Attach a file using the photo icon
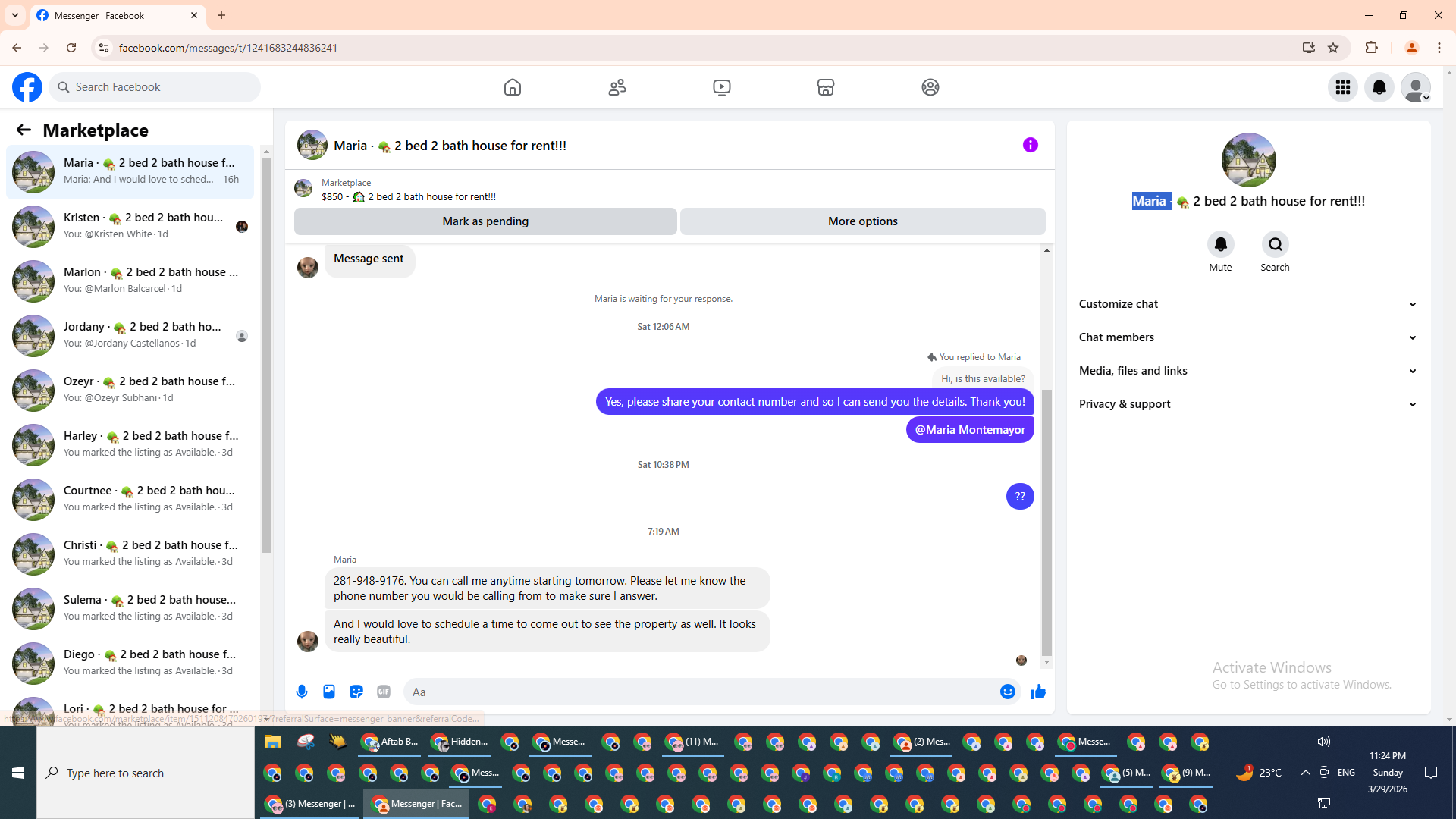This screenshot has width=1456, height=819. click(329, 692)
